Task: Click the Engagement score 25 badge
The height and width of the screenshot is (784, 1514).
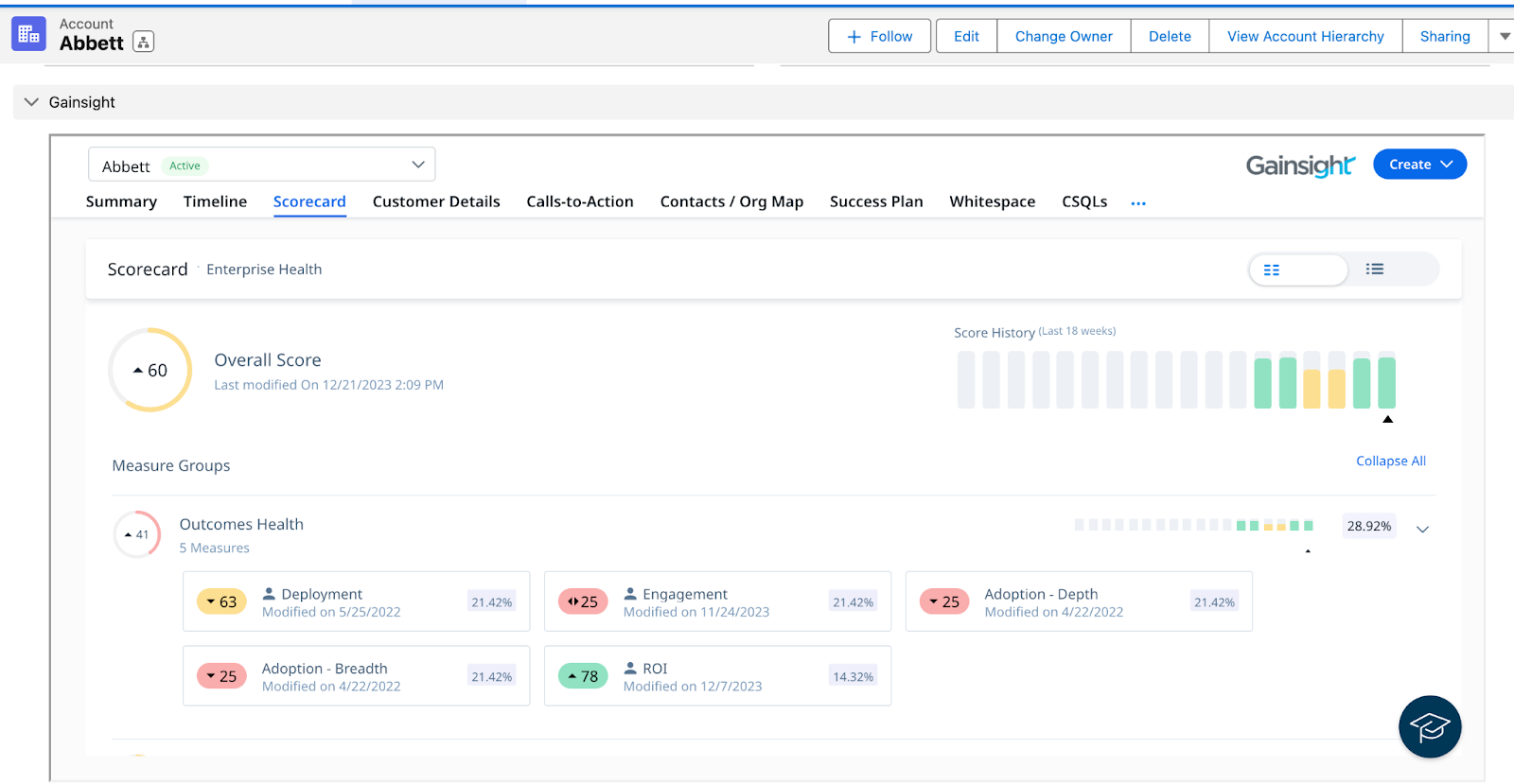Action: click(x=583, y=601)
